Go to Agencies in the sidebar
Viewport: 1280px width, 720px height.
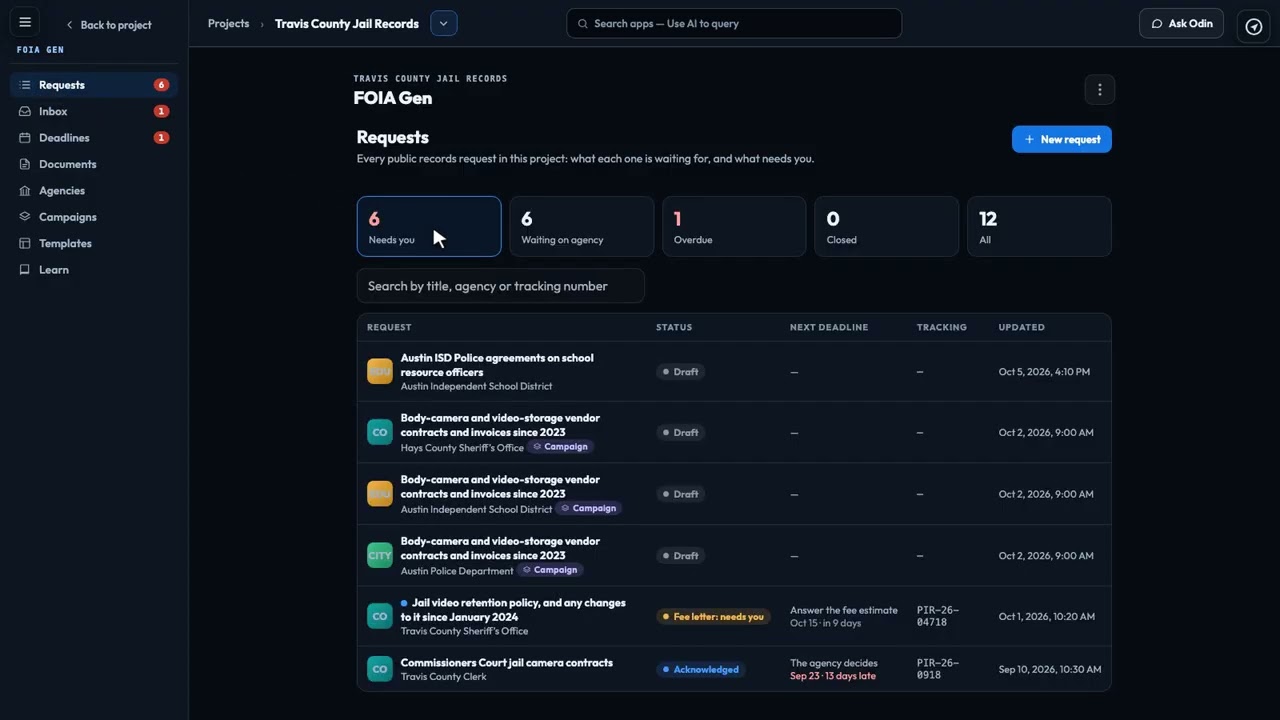point(94,190)
